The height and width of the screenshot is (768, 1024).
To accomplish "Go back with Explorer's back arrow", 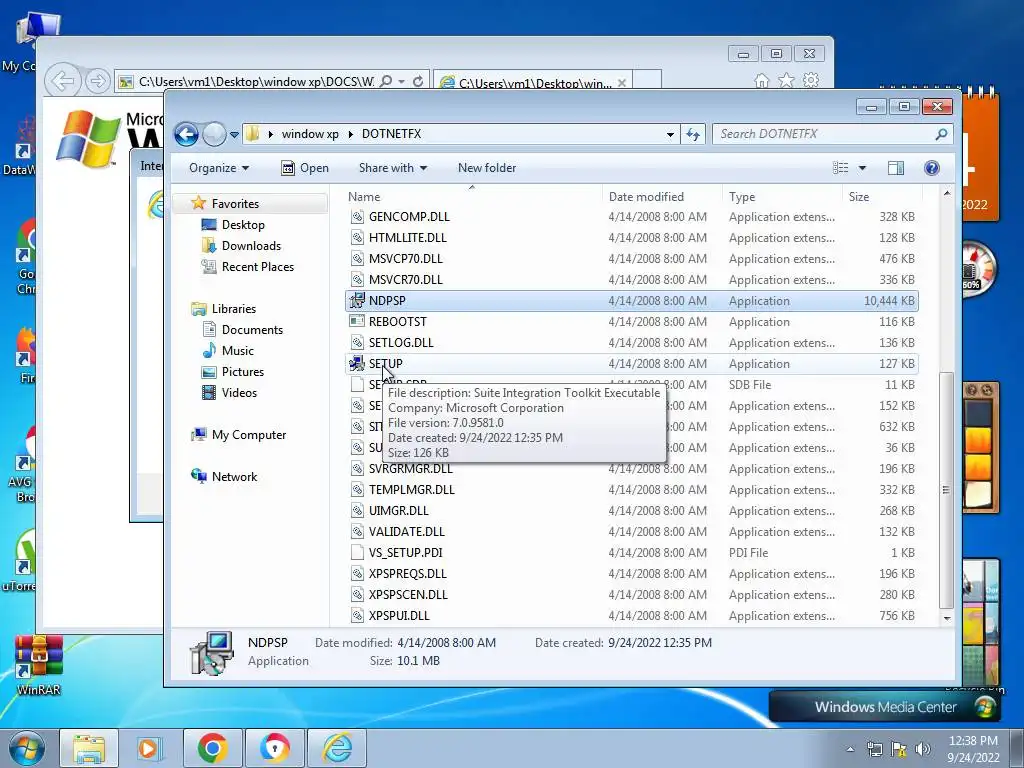I will [186, 135].
